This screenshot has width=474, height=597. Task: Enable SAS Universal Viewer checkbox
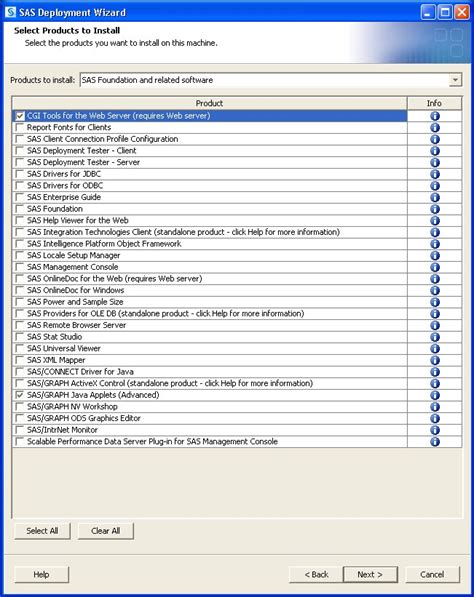pyautogui.click(x=19, y=348)
